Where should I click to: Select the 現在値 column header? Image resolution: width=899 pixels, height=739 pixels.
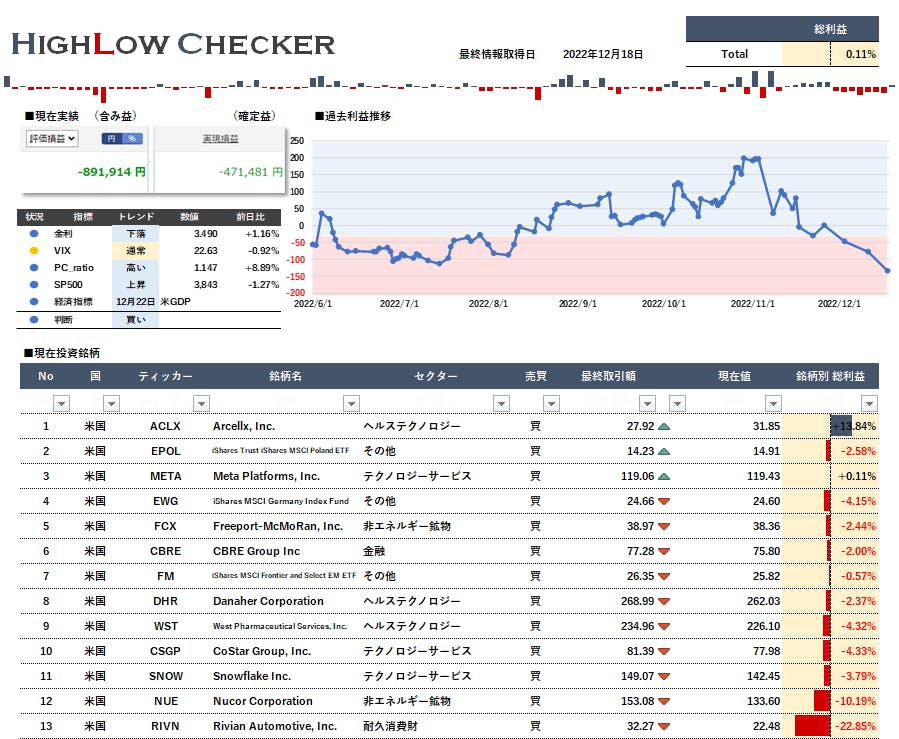tap(734, 377)
